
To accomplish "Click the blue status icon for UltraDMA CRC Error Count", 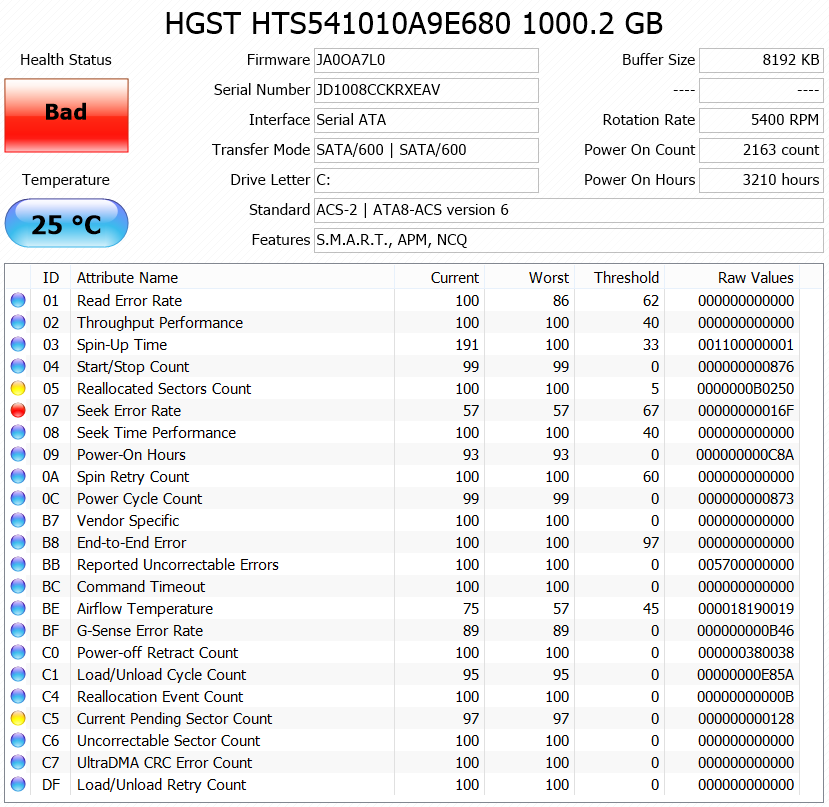I will point(18,763).
